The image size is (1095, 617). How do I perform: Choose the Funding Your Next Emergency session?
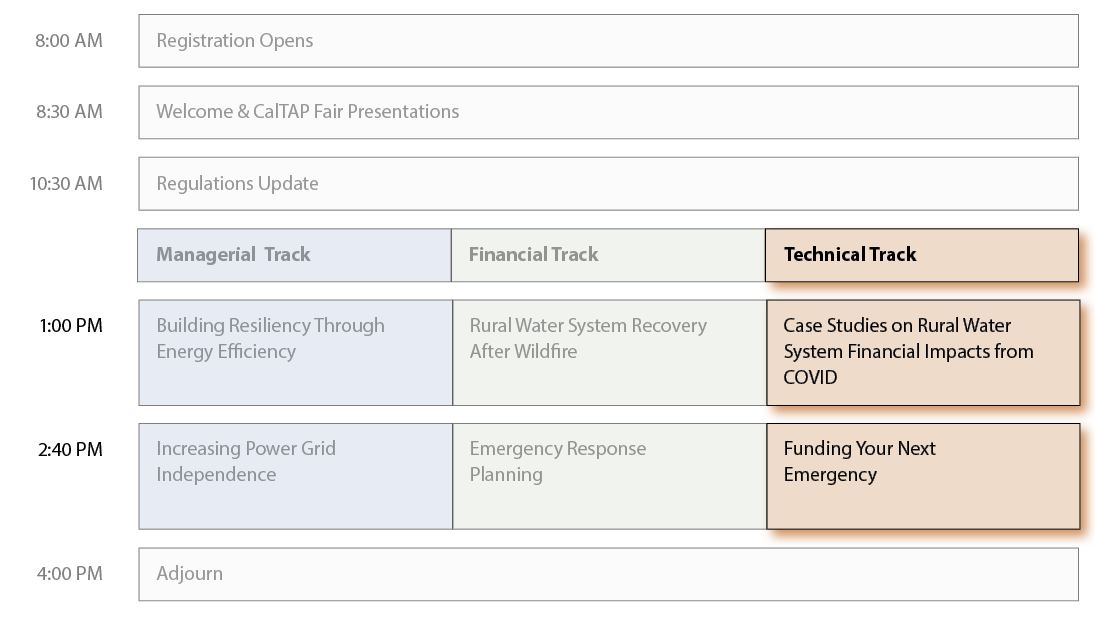[x=922, y=476]
